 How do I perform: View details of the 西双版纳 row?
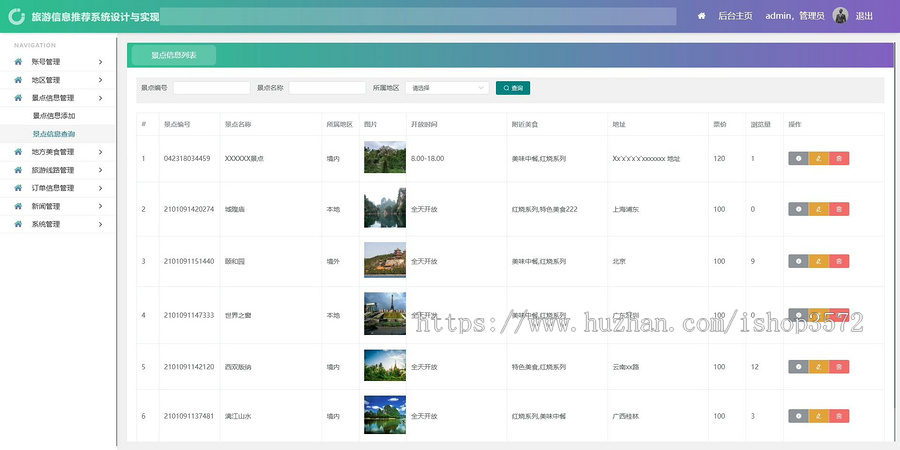pyautogui.click(x=798, y=367)
